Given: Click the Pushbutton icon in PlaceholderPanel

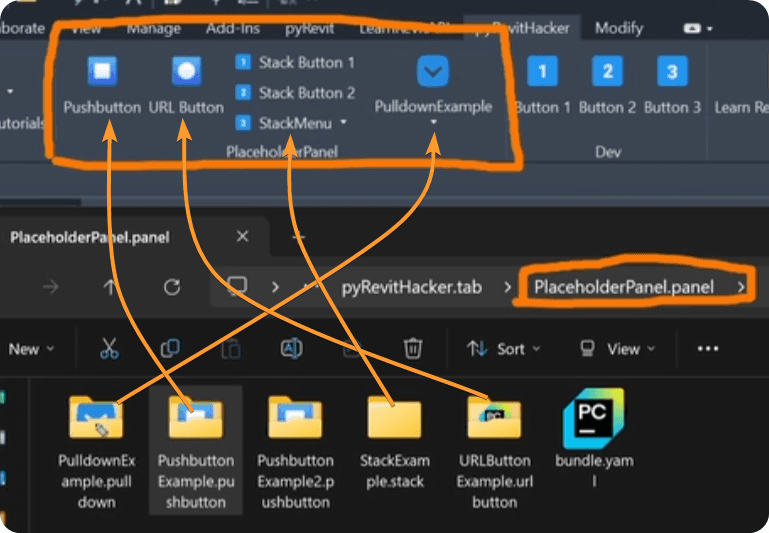Looking at the screenshot, I should [102, 71].
